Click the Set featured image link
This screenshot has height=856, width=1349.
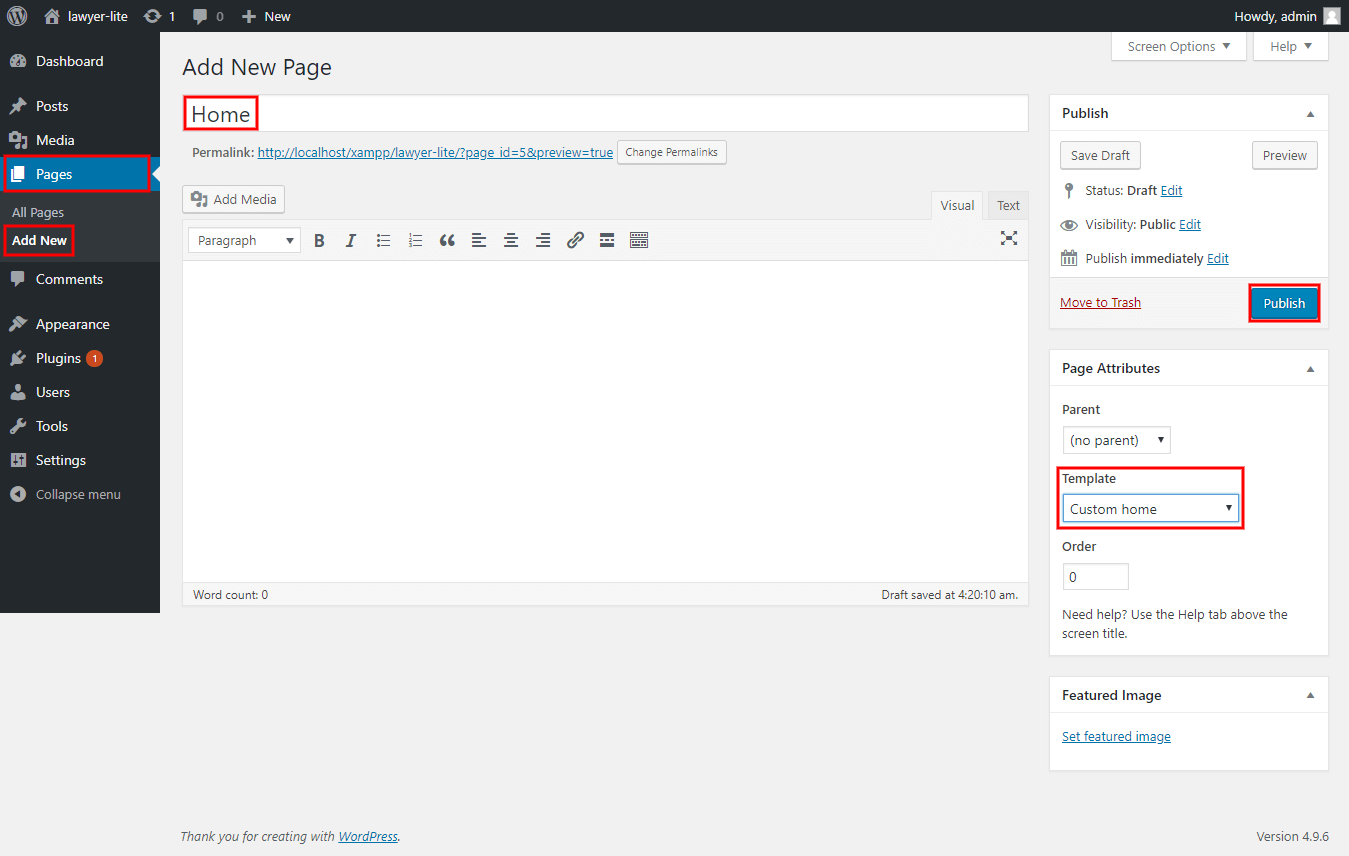point(1116,736)
